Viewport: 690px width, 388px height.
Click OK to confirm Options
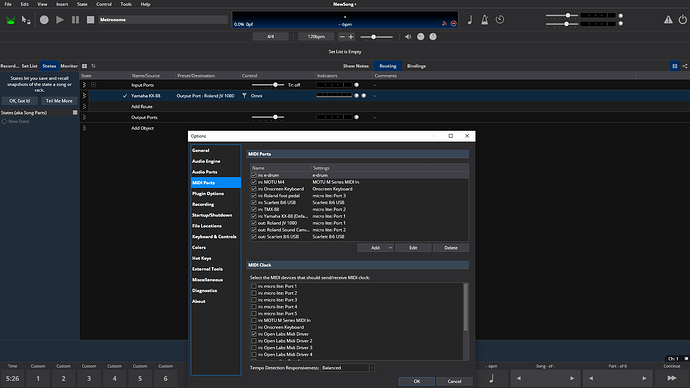tap(417, 381)
